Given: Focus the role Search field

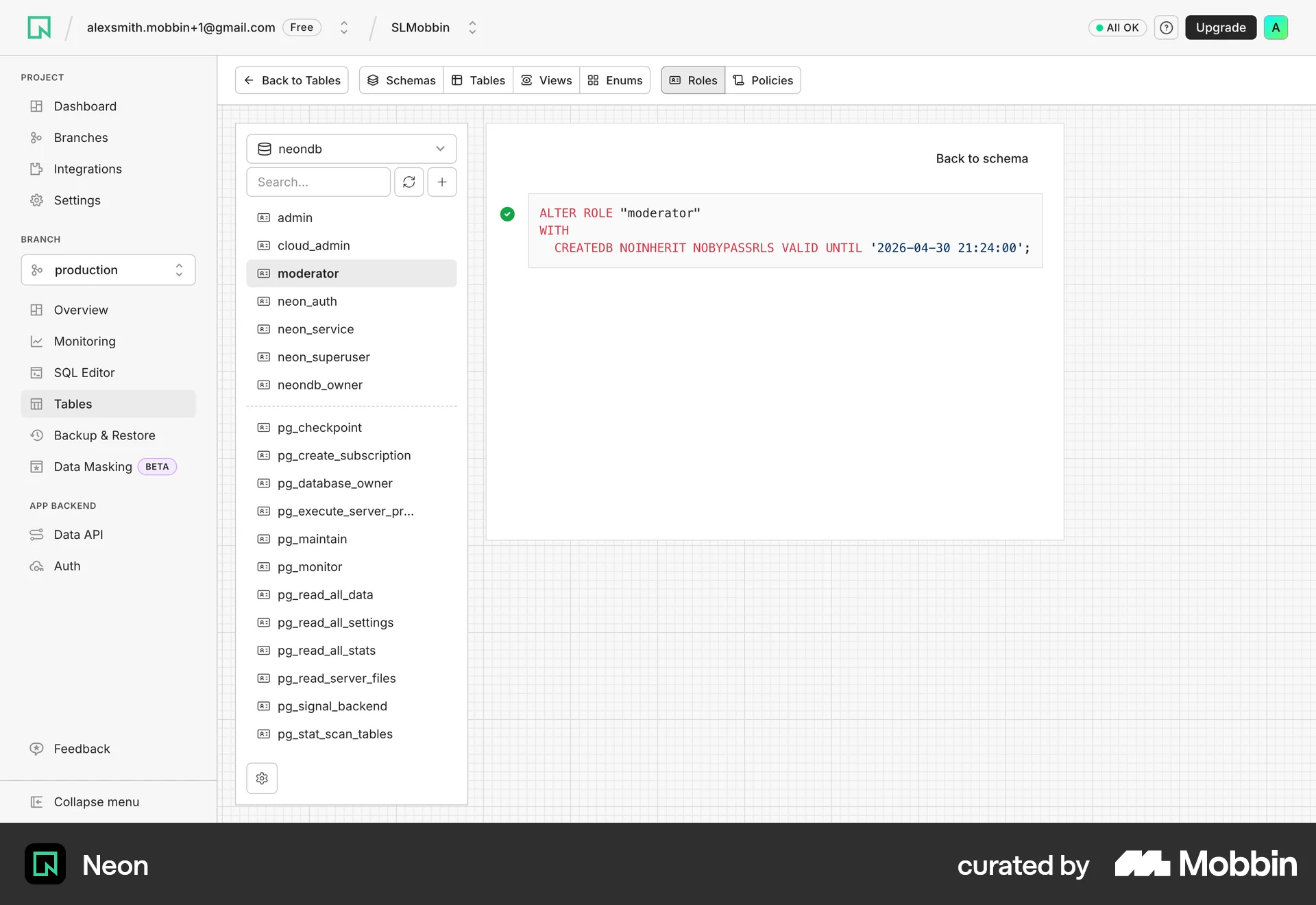Looking at the screenshot, I should 319,182.
